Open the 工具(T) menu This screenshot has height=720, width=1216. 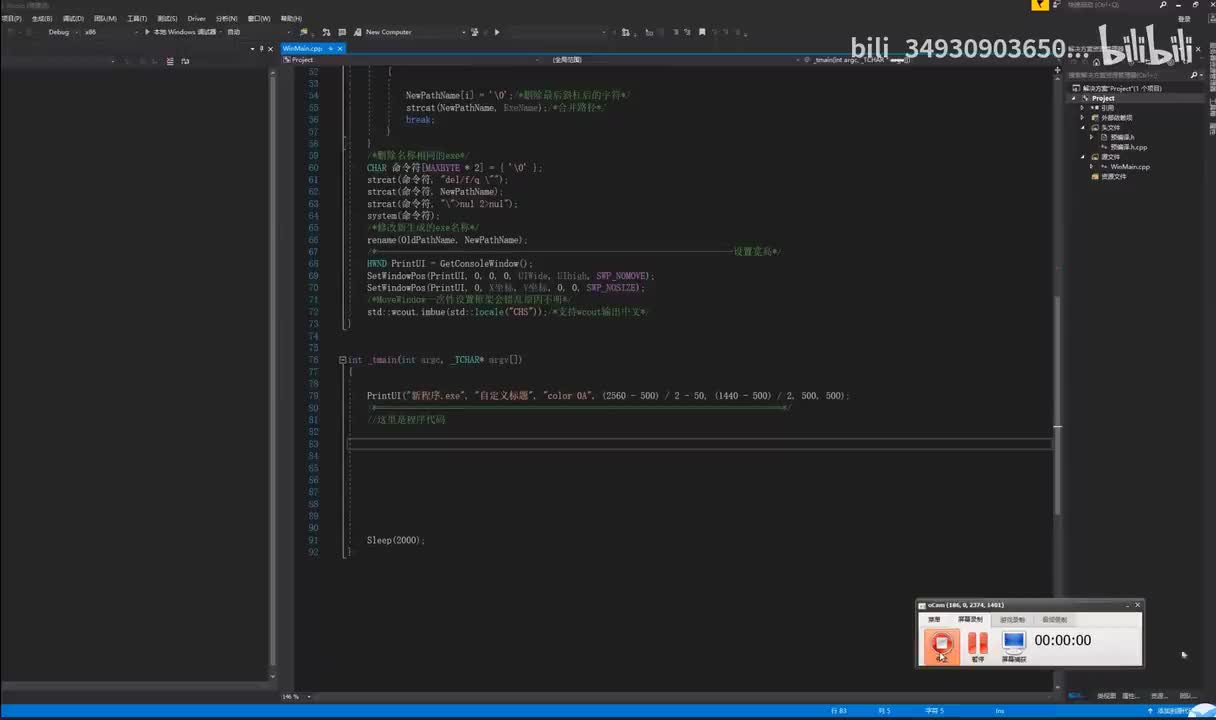click(137, 18)
